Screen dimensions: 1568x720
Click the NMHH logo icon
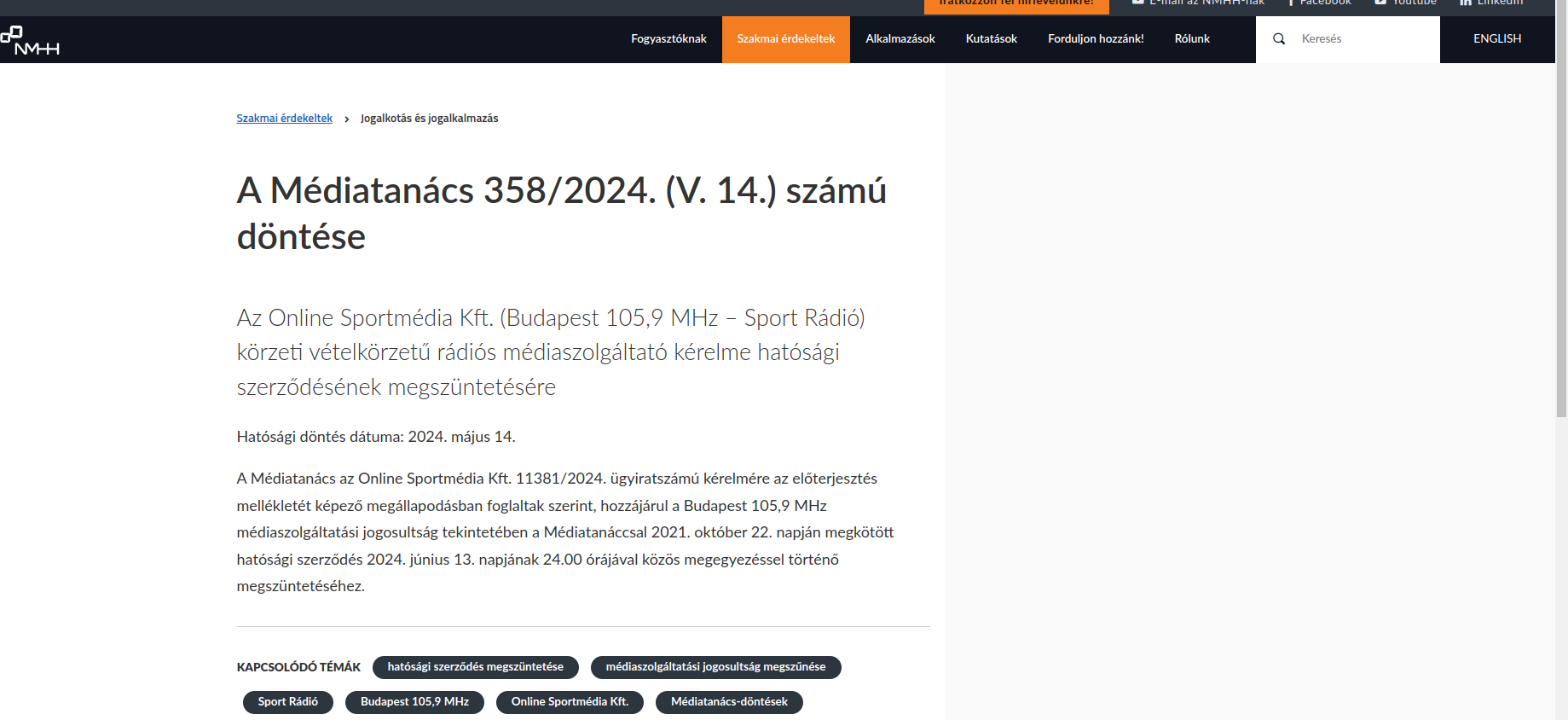click(30, 40)
